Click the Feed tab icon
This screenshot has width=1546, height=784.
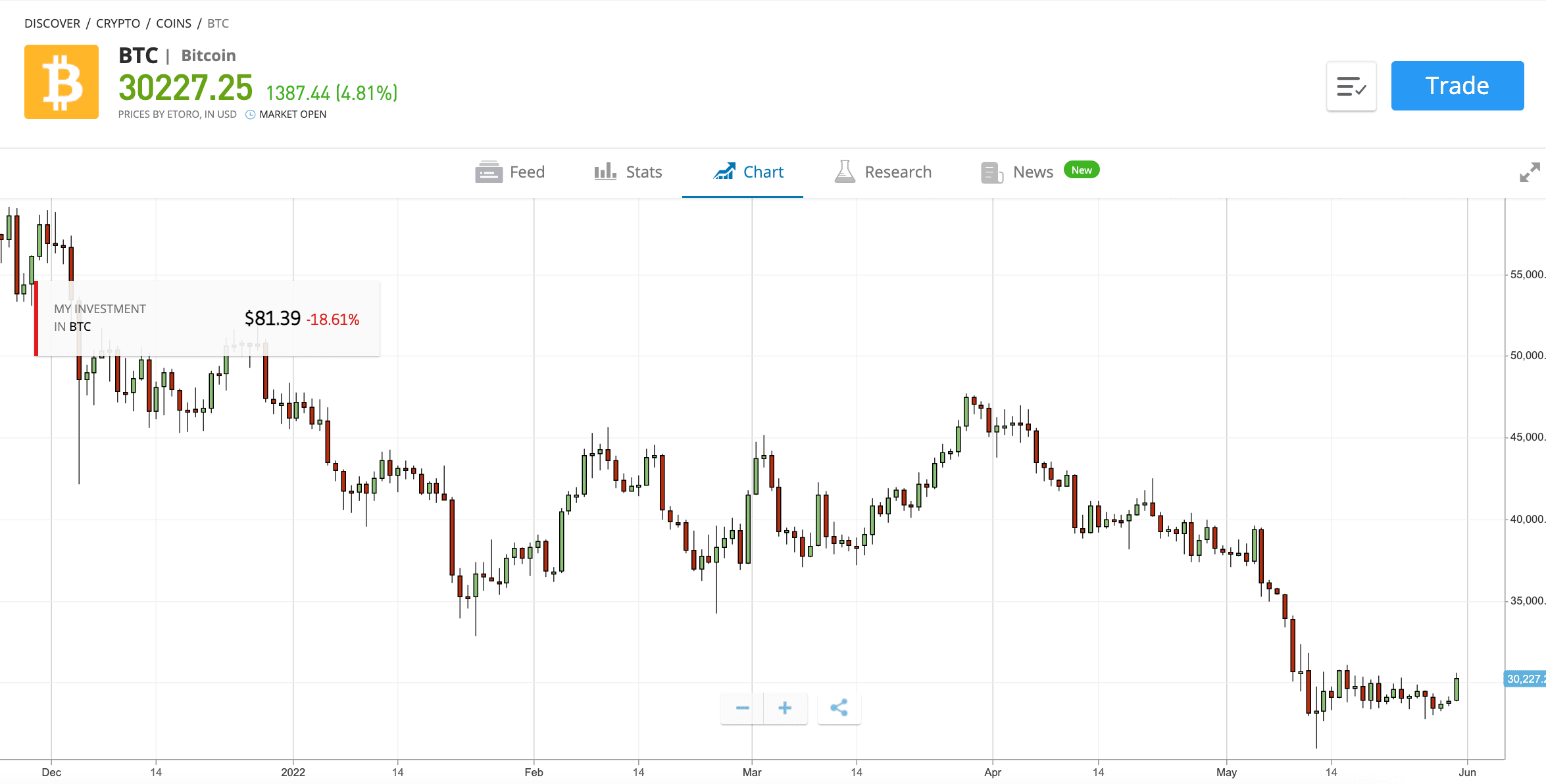489,172
